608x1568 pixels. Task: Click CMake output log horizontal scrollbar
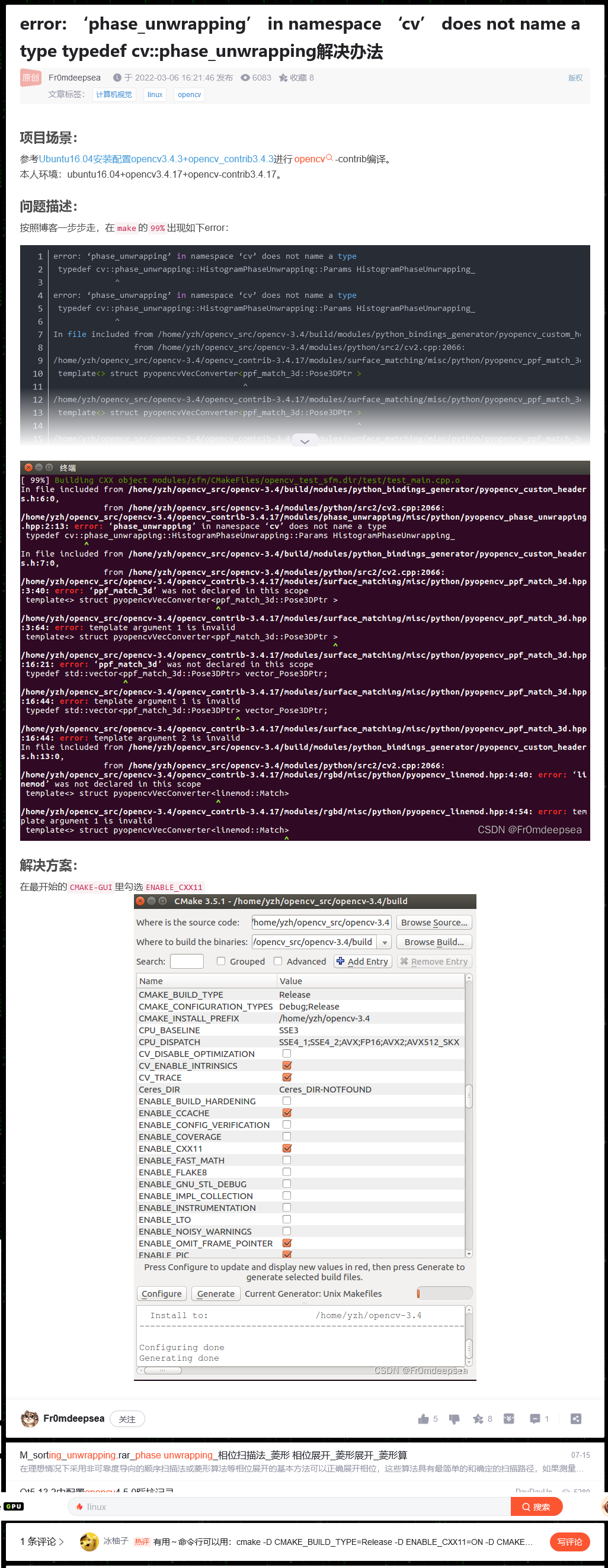point(301,1371)
